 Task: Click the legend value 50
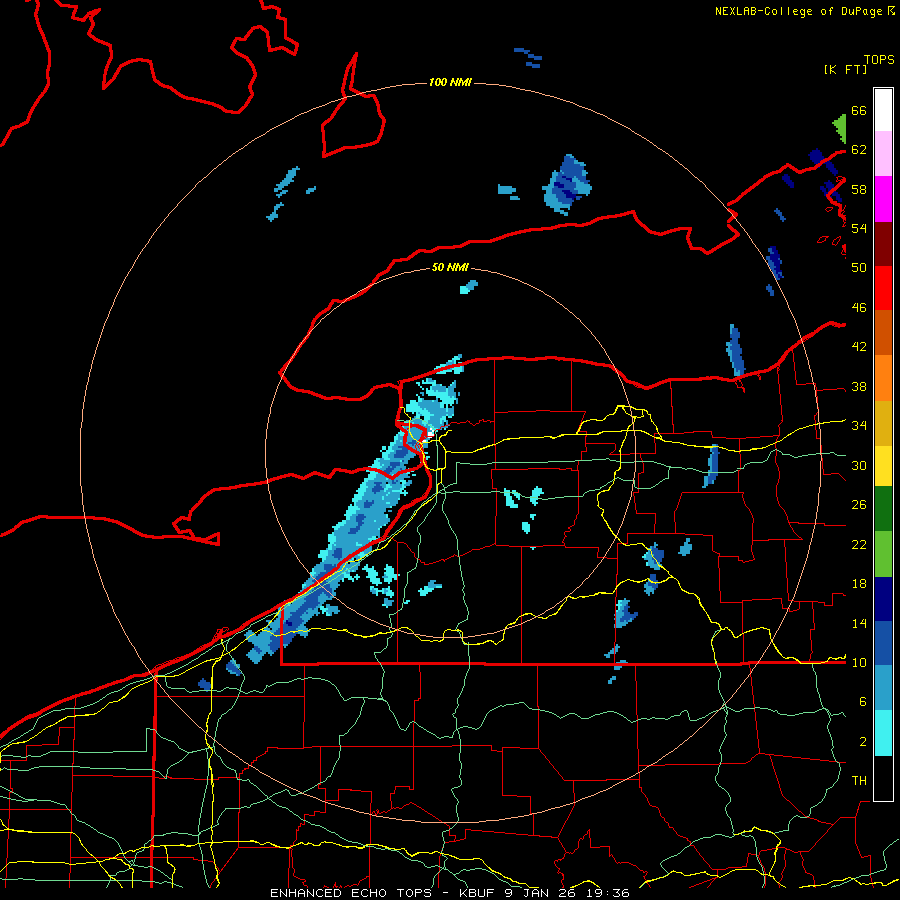click(859, 268)
